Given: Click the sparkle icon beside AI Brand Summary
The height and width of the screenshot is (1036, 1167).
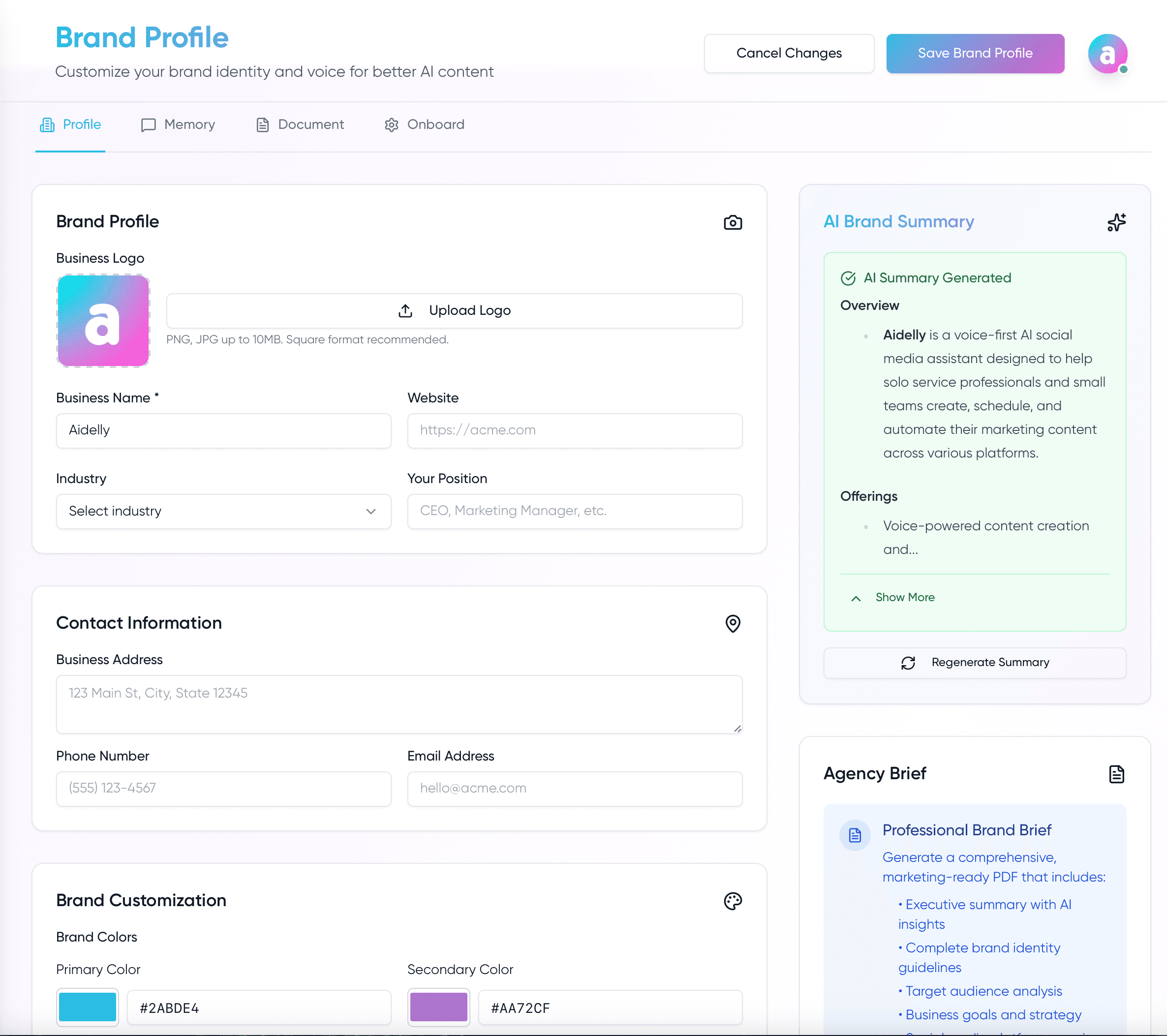Looking at the screenshot, I should coord(1116,222).
